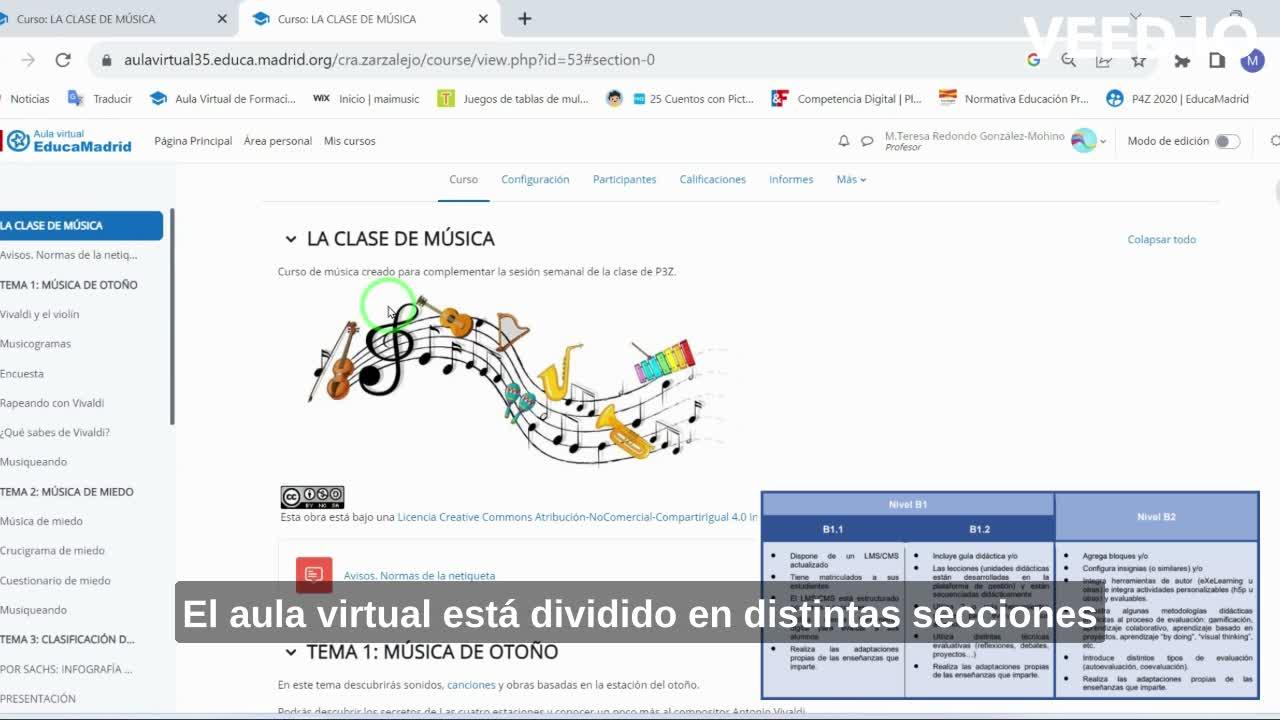Open the Competencia Digital bookmark
Screen dimensions: 1280x720
847,99
